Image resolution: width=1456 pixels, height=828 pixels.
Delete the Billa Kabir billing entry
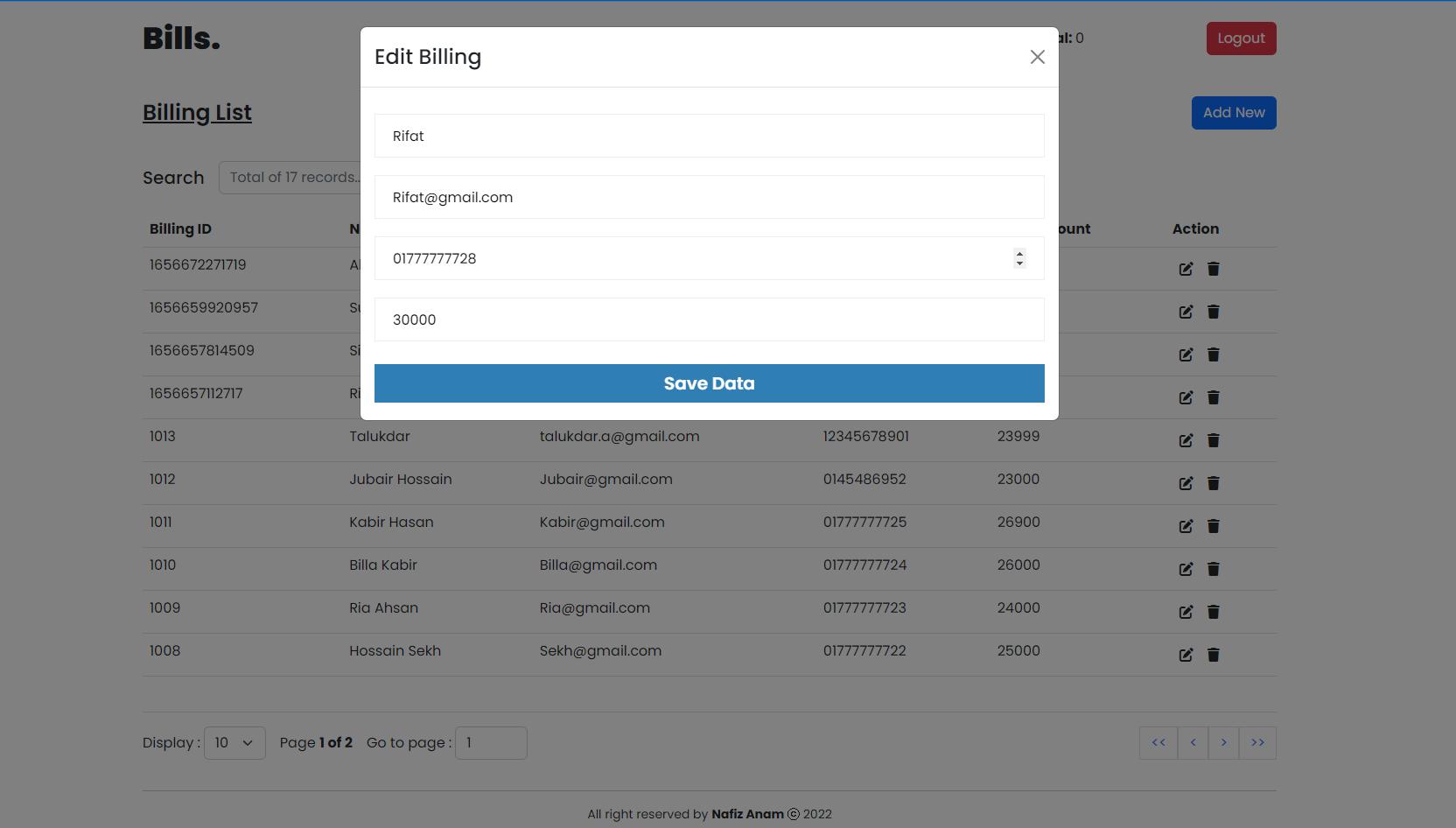tap(1214, 569)
